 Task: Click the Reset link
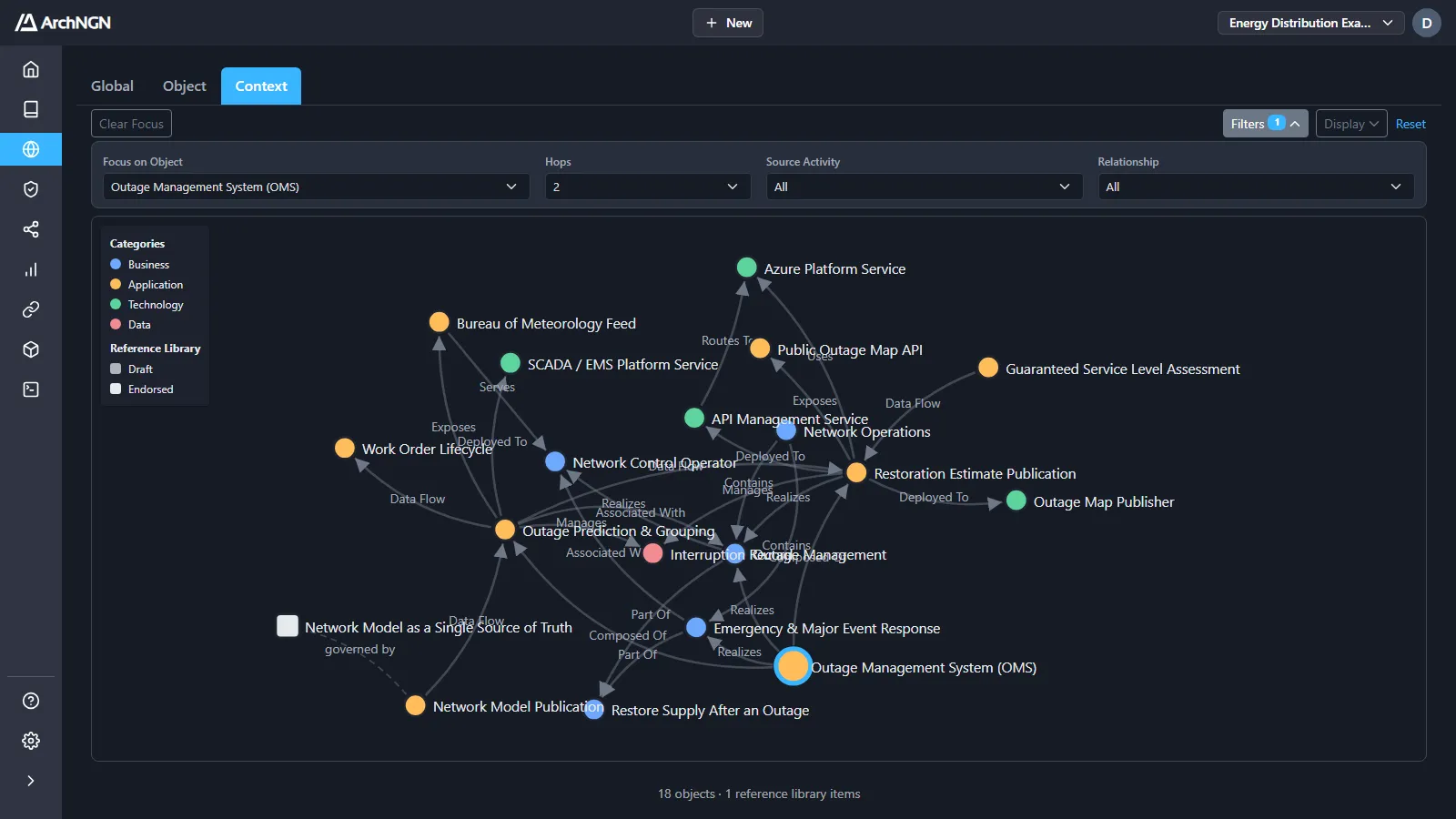[x=1410, y=124]
